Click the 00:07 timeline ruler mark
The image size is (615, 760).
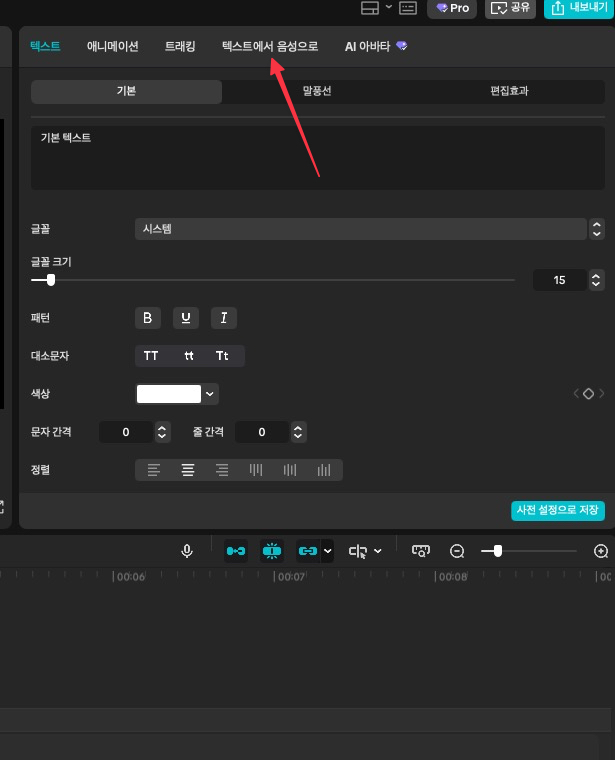tap(292, 577)
